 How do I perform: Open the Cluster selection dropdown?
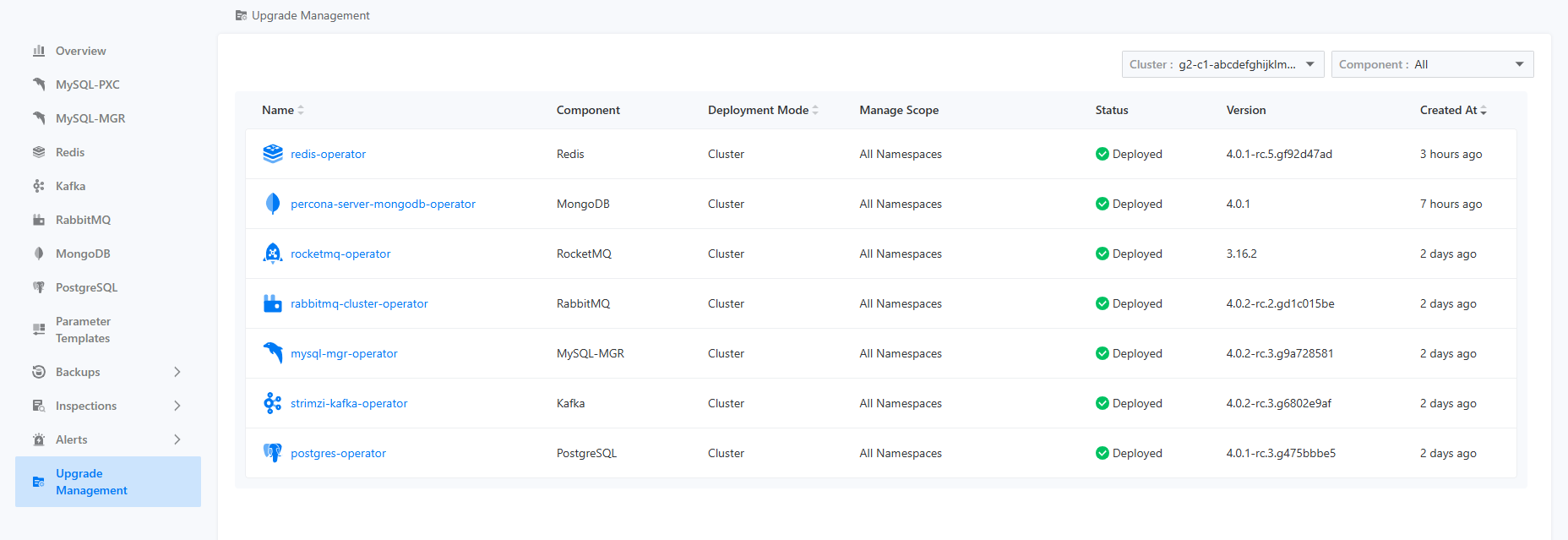(x=1222, y=64)
